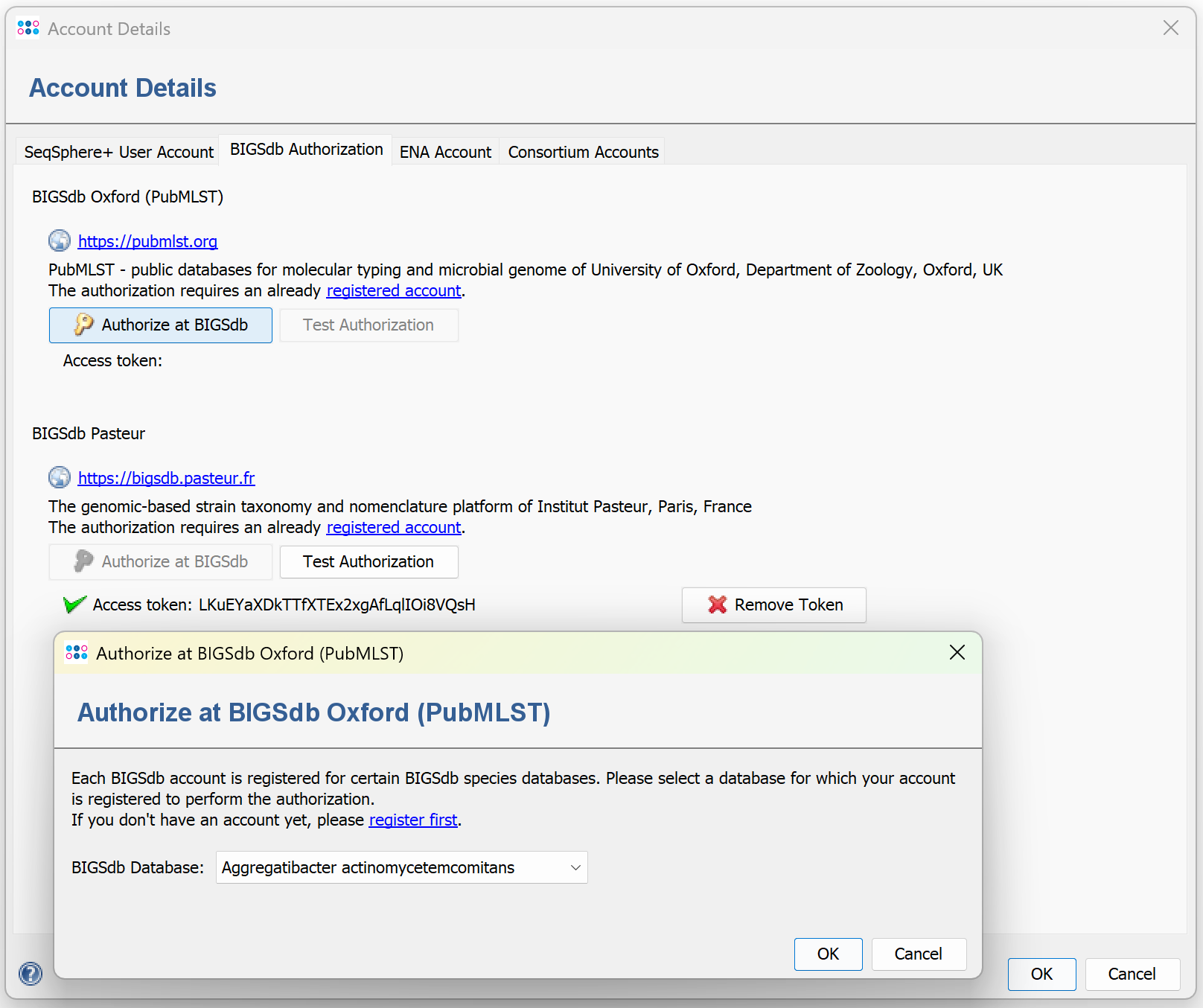Viewport: 1203px width, 1008px height.
Task: Confirm with OK in the Authorize dialog
Action: pyautogui.click(x=828, y=954)
